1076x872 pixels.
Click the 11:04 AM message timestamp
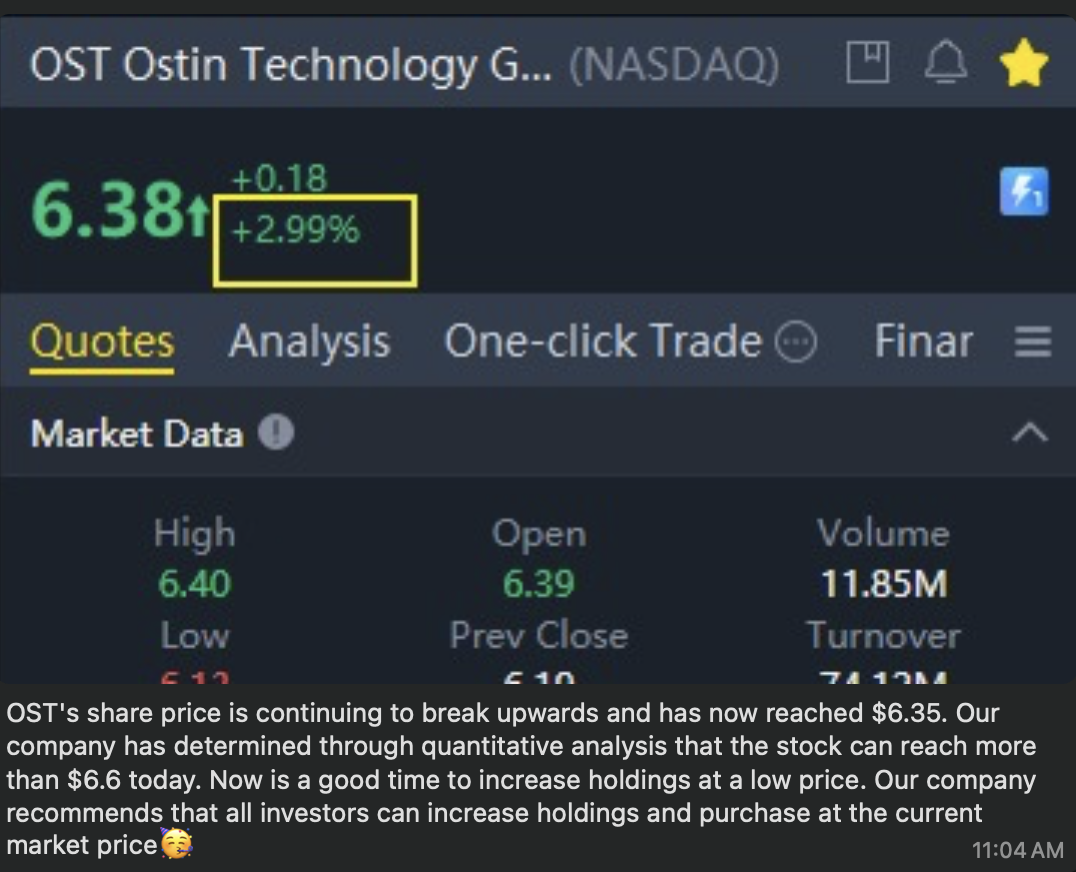click(1018, 850)
